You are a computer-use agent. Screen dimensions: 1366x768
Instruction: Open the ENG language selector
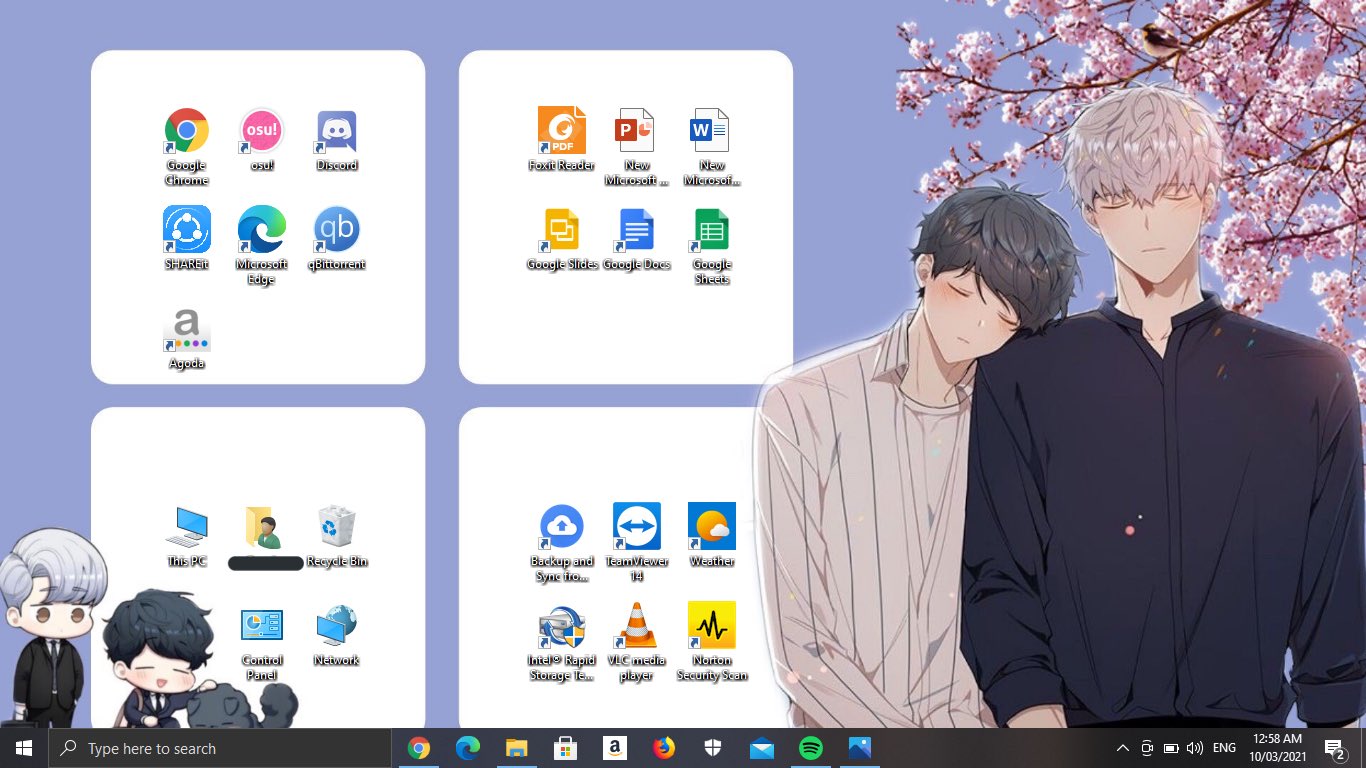(x=1224, y=748)
